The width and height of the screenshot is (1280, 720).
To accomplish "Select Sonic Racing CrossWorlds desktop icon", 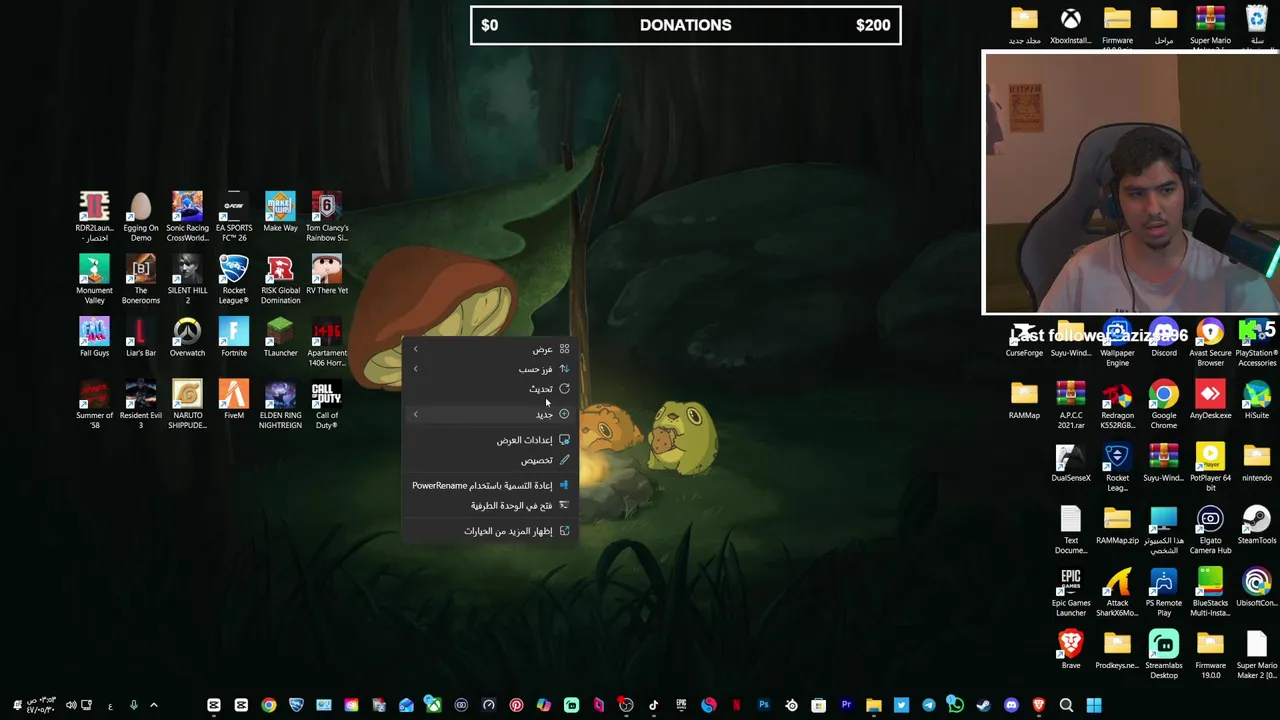I will pyautogui.click(x=187, y=217).
